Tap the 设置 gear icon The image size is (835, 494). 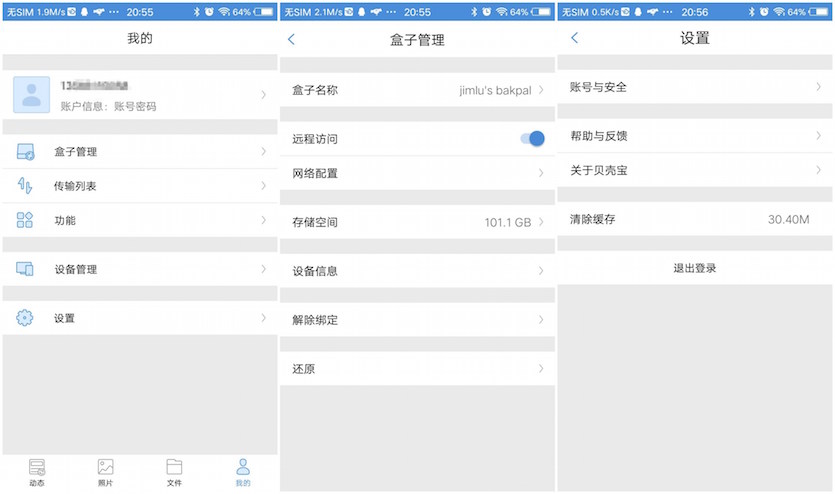click(25, 318)
